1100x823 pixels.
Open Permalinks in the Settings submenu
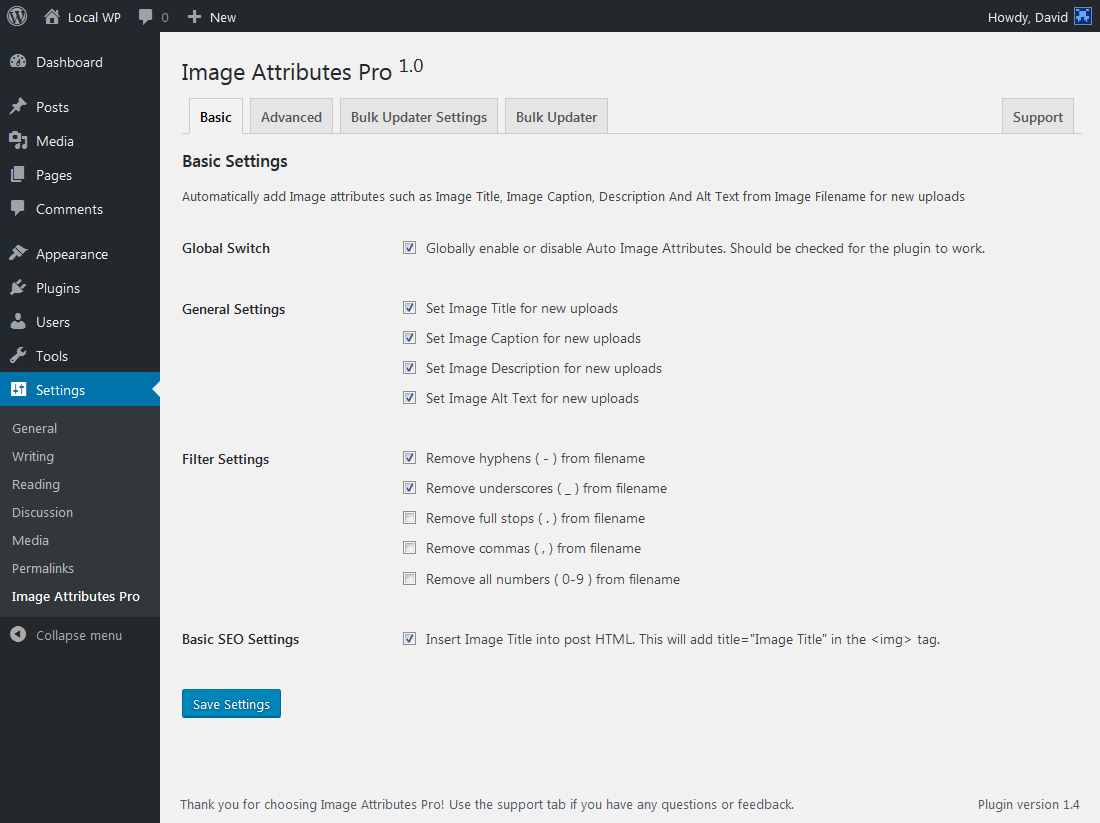[43, 568]
